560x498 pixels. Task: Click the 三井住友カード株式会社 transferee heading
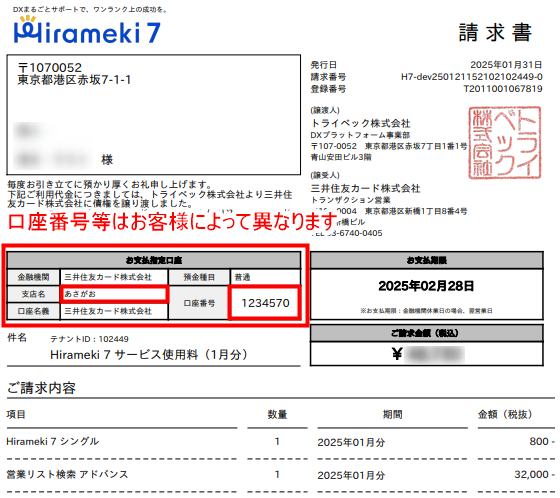(x=365, y=188)
